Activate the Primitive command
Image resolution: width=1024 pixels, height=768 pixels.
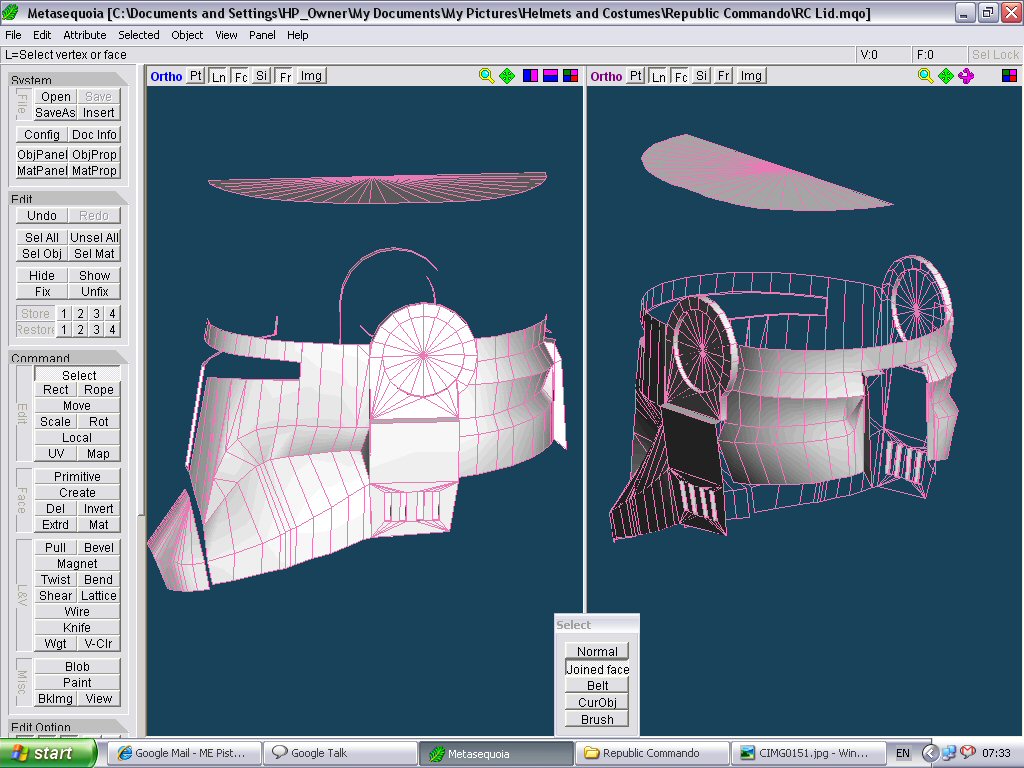(x=77, y=477)
